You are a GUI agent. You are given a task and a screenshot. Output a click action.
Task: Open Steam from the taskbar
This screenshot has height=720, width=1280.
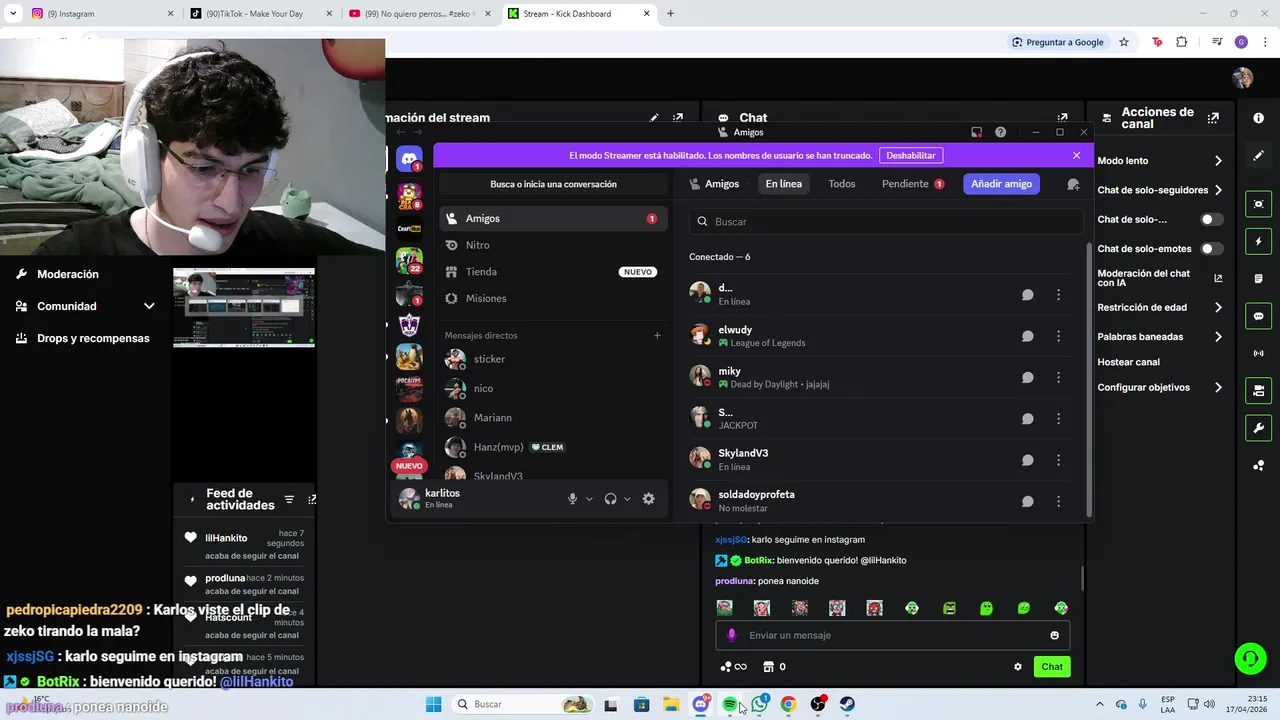coord(847,704)
